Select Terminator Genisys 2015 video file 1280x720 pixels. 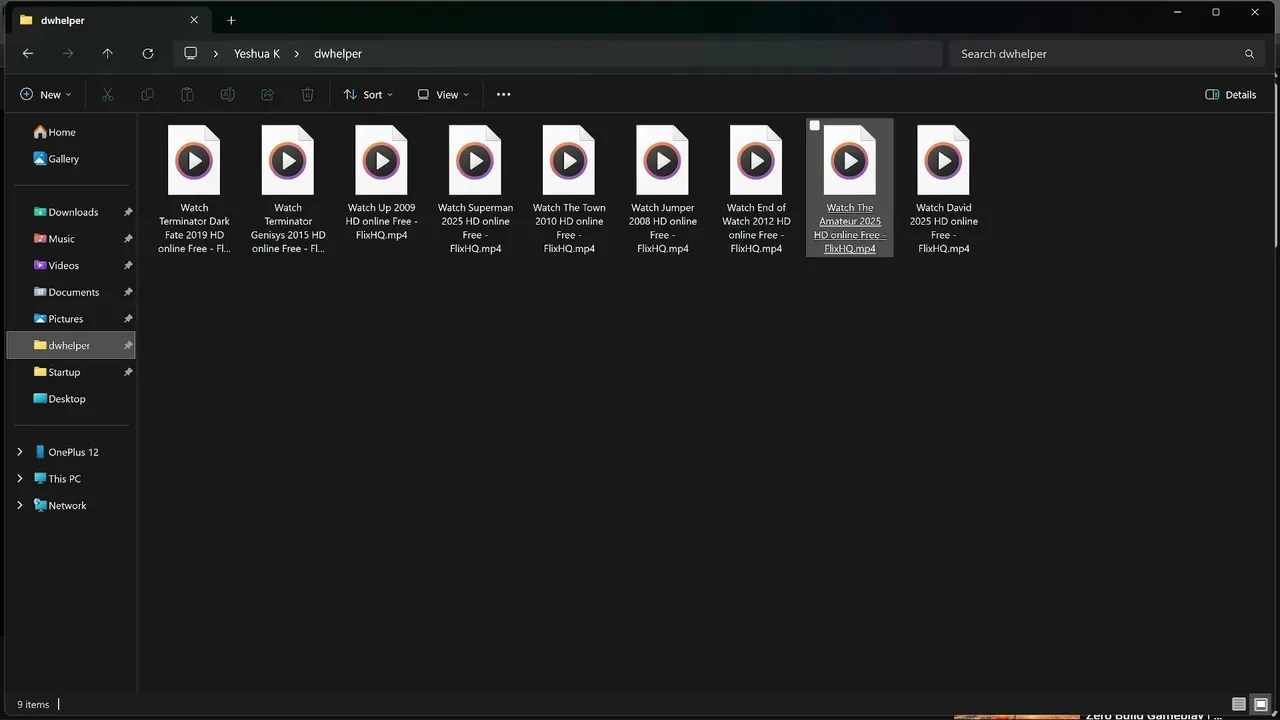point(288,189)
